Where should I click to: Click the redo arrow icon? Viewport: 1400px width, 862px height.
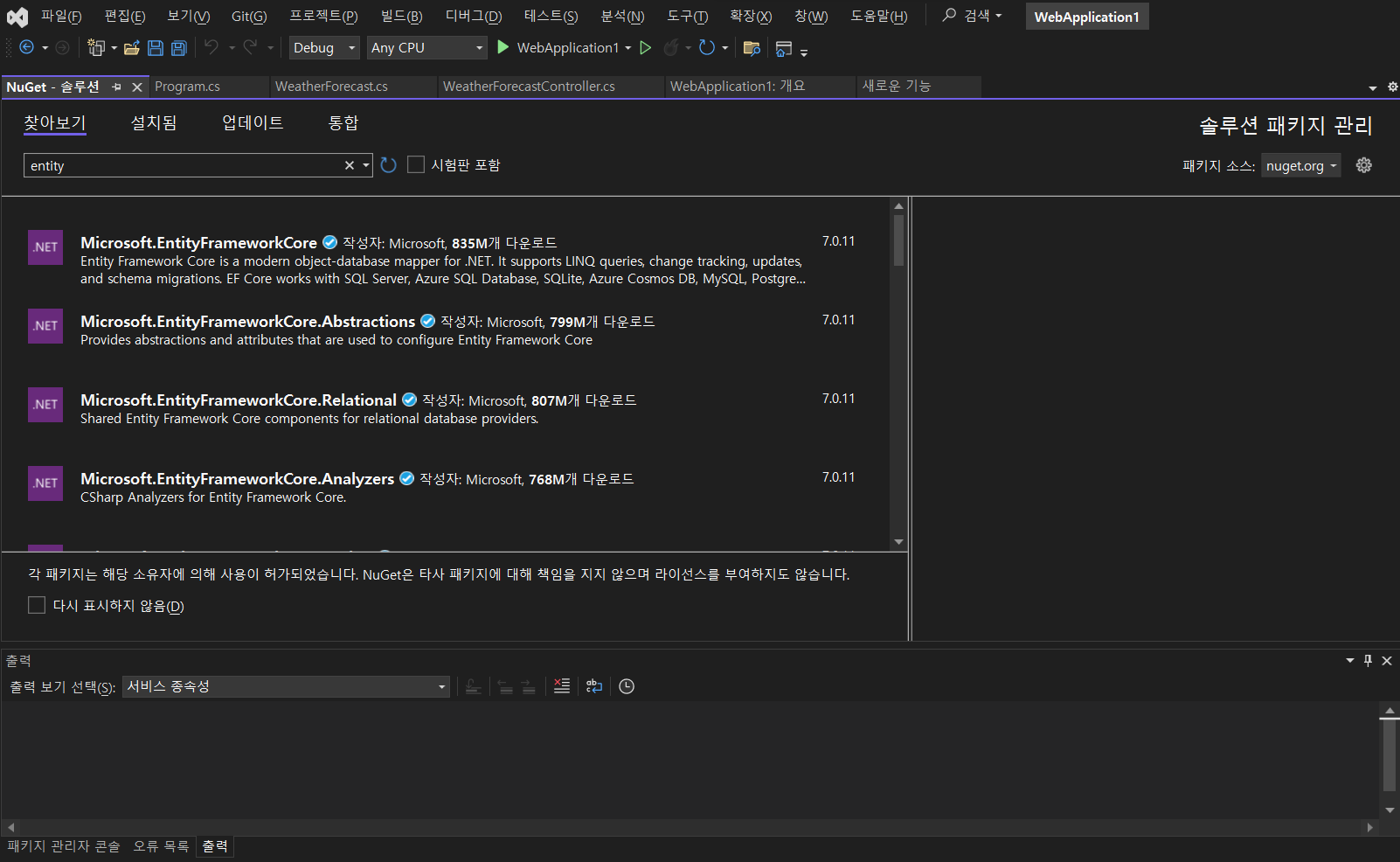coord(251,47)
